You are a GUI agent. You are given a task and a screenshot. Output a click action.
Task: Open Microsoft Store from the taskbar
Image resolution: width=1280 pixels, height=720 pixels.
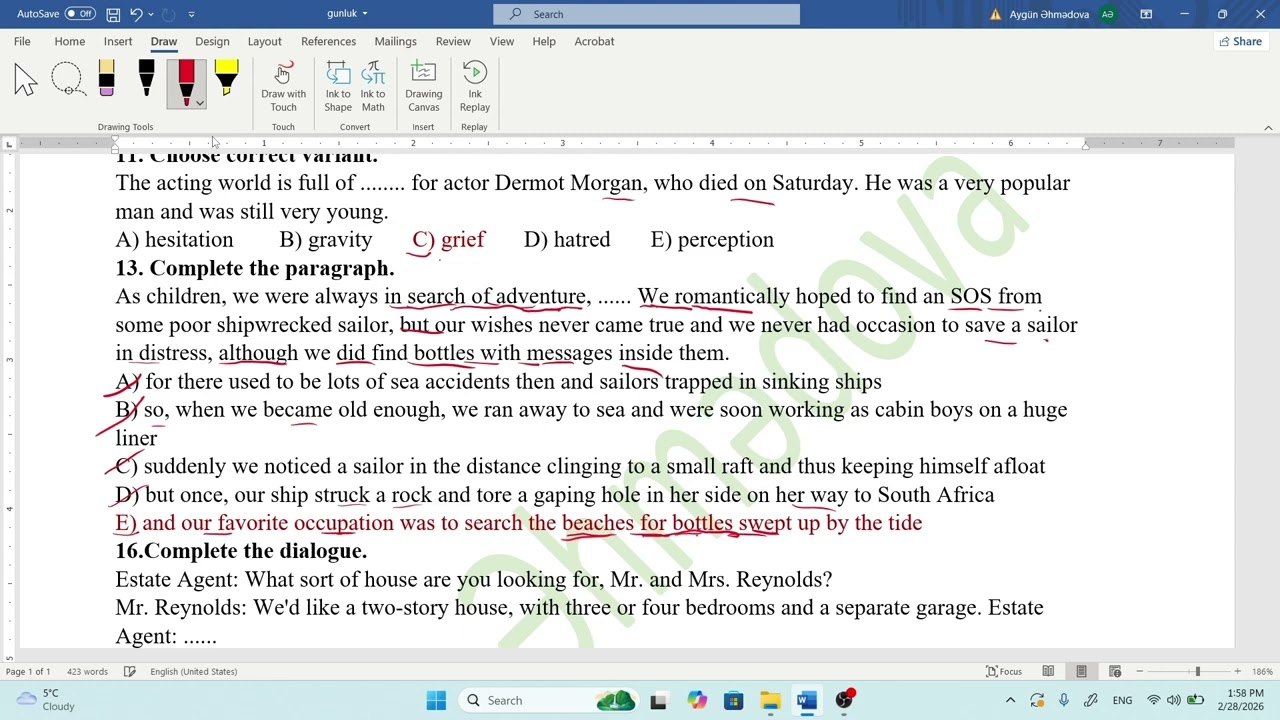733,700
